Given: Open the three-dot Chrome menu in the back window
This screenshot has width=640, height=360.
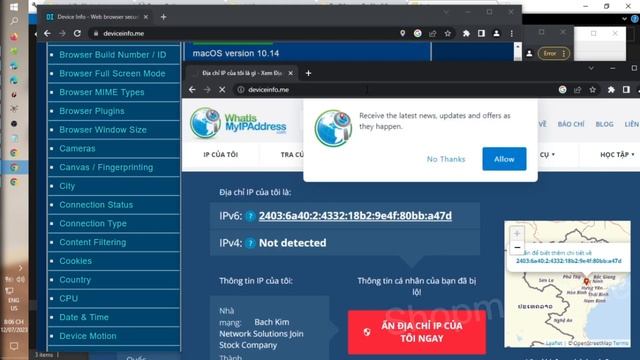Looking at the screenshot, I should pos(511,33).
